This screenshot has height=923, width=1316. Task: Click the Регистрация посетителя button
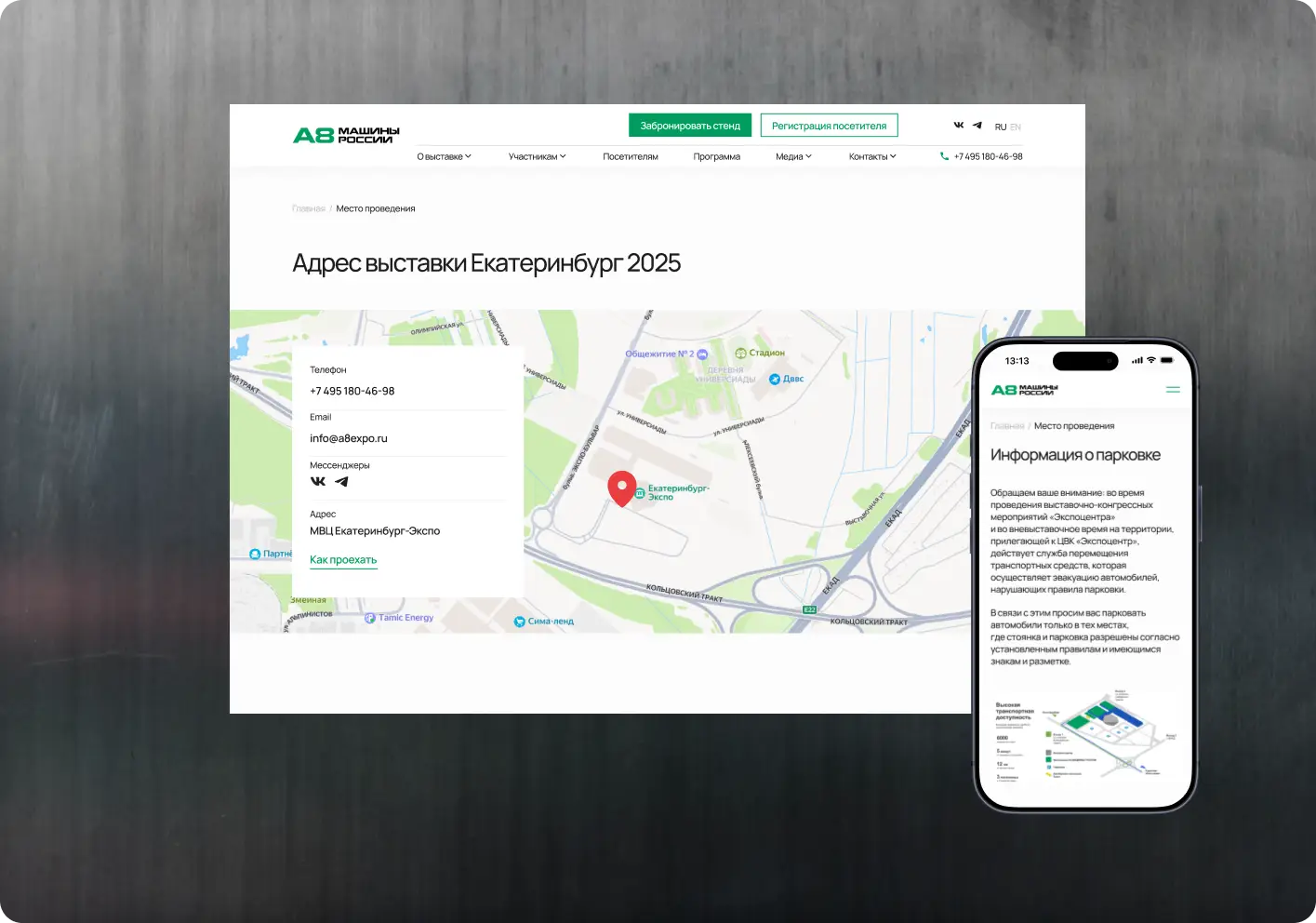tap(829, 126)
